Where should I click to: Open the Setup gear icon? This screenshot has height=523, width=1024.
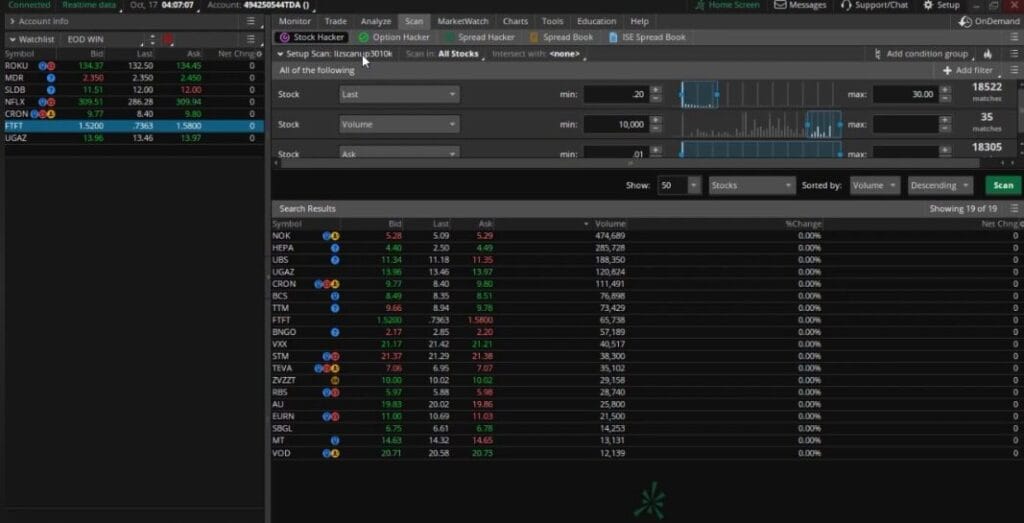coord(928,5)
